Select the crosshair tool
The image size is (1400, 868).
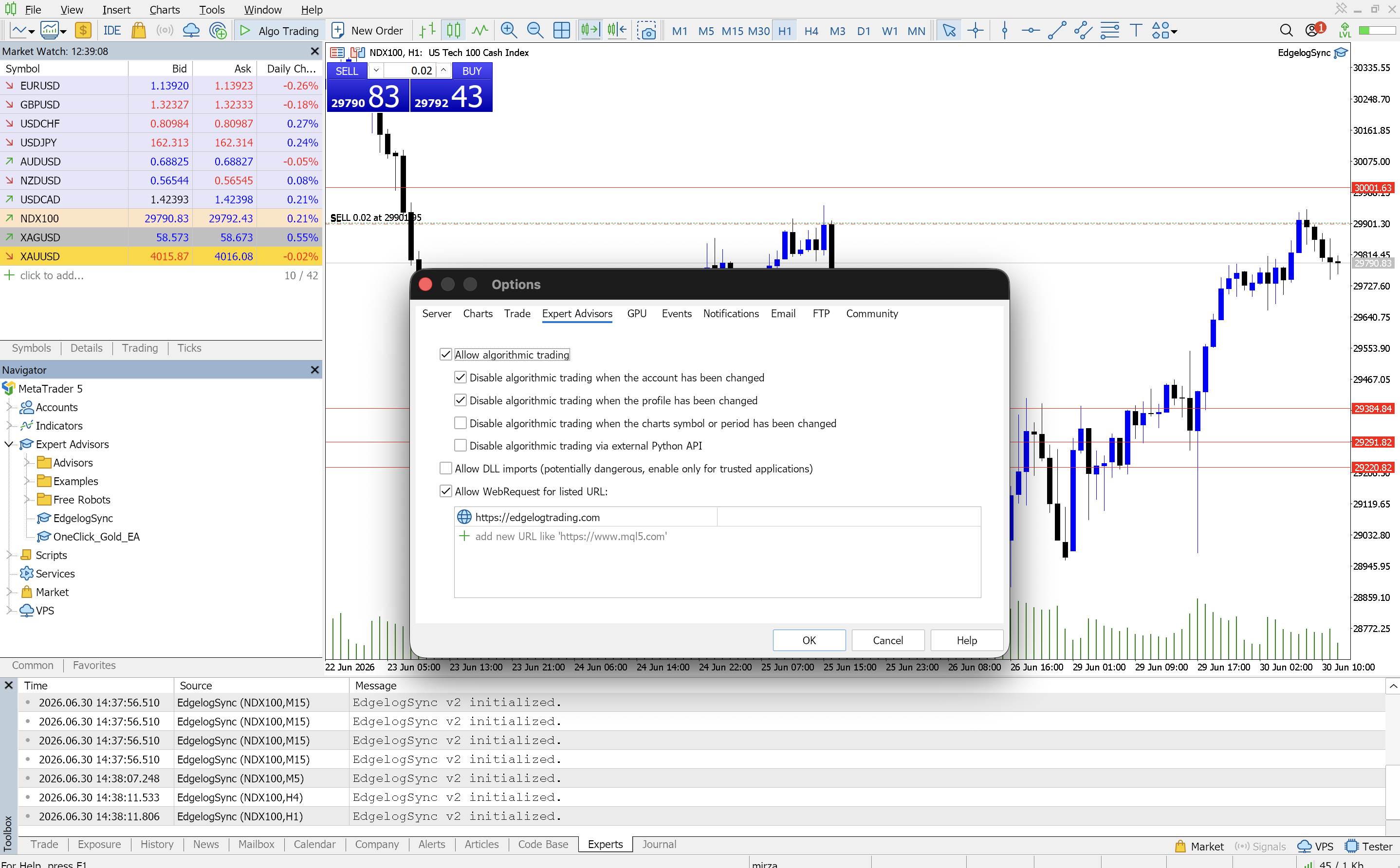pos(976,31)
